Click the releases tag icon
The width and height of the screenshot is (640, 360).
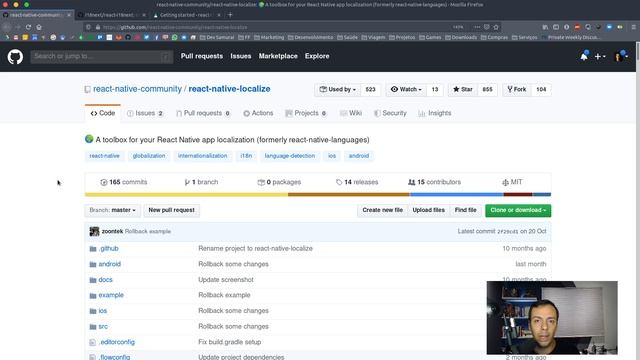click(339, 182)
